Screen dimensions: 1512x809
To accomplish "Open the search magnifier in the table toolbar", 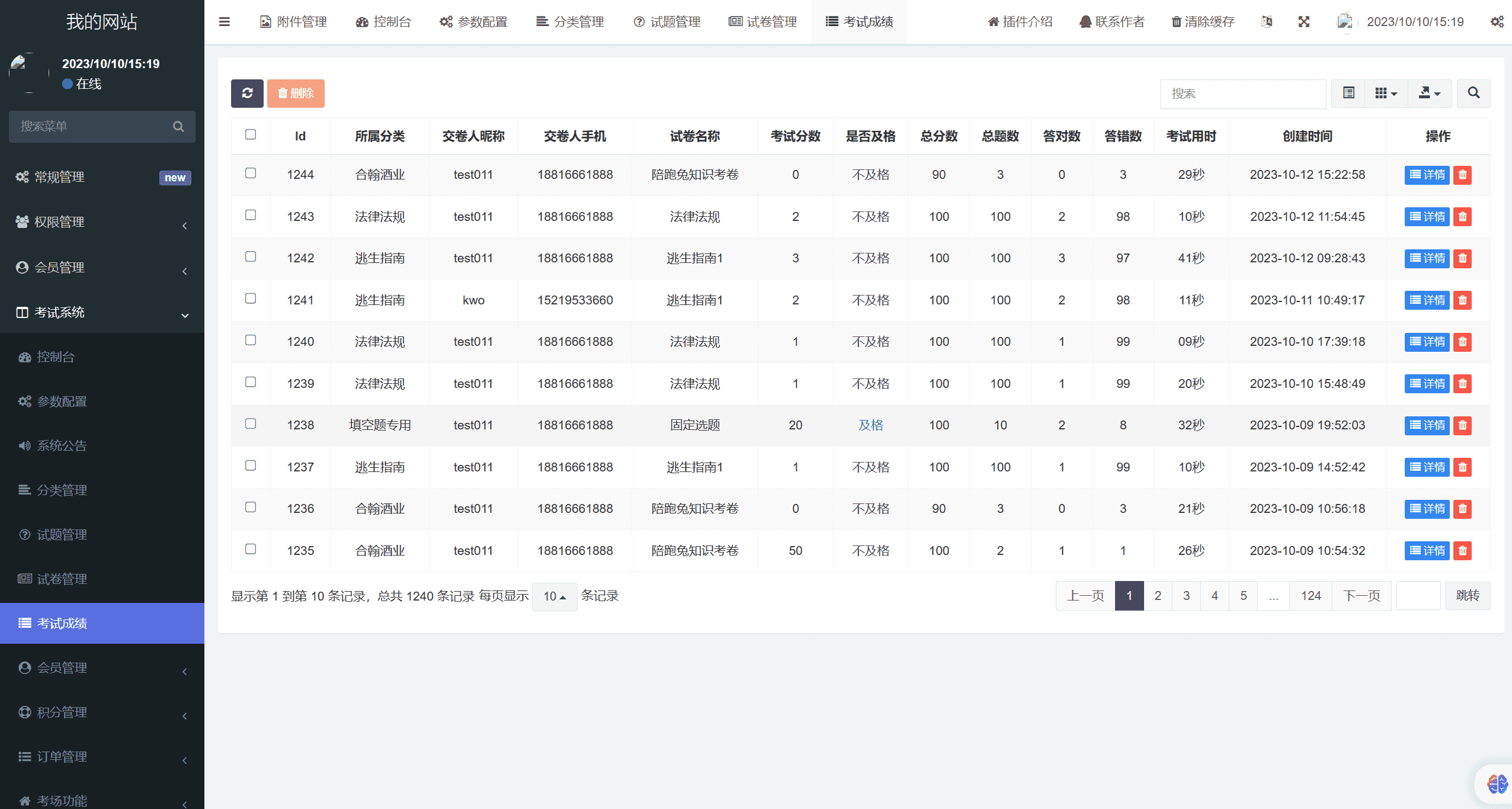I will [1473, 93].
